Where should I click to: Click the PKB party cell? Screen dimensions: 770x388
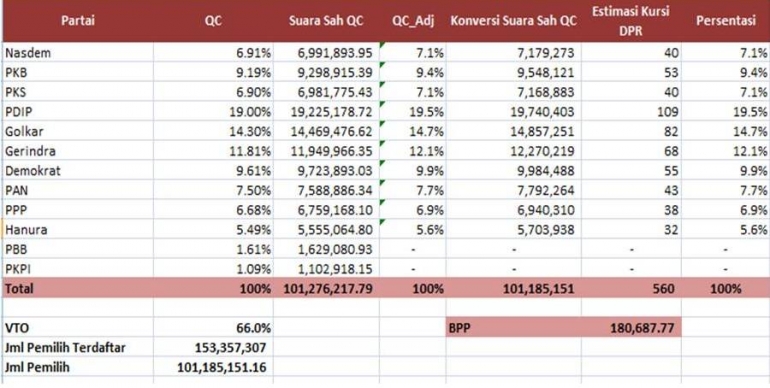[x=78, y=72]
